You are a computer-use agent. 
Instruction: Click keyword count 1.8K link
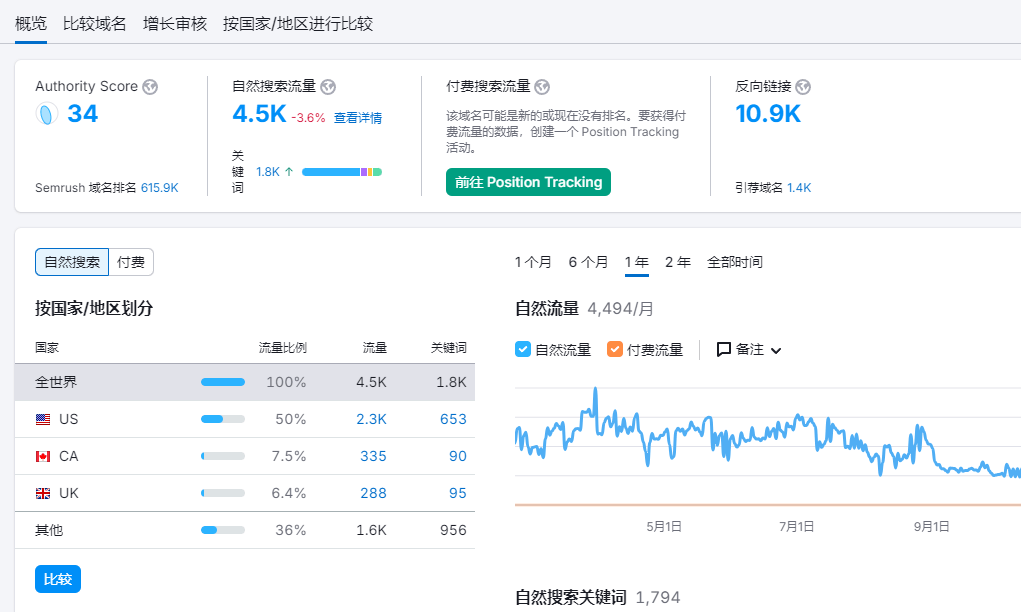(x=268, y=172)
